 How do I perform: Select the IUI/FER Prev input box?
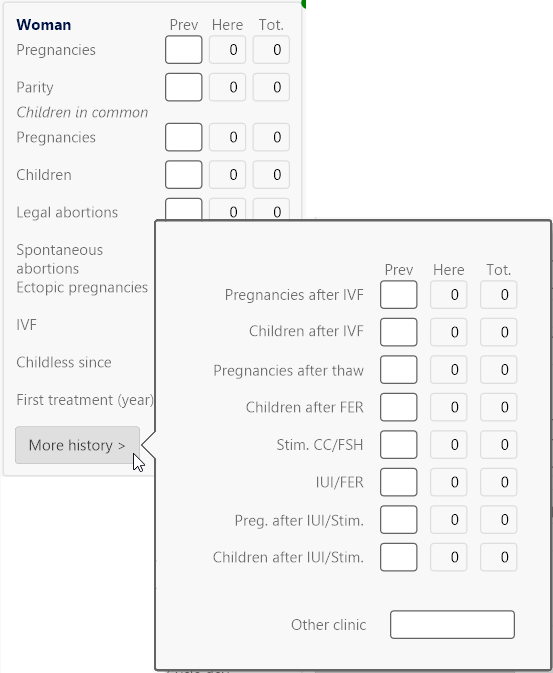[398, 482]
